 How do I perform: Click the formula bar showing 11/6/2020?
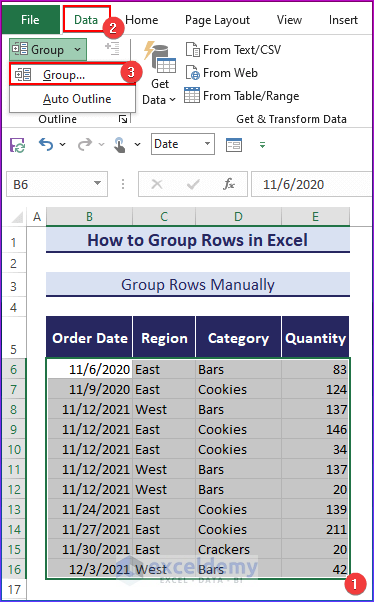click(311, 185)
